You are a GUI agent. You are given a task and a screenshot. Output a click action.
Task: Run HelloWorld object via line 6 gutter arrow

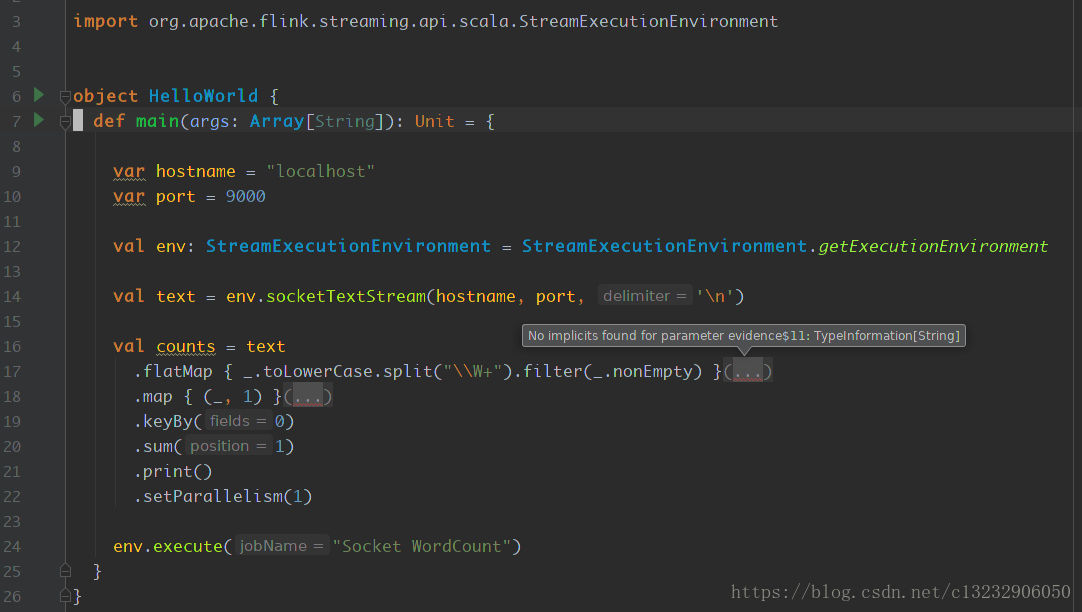(39, 95)
